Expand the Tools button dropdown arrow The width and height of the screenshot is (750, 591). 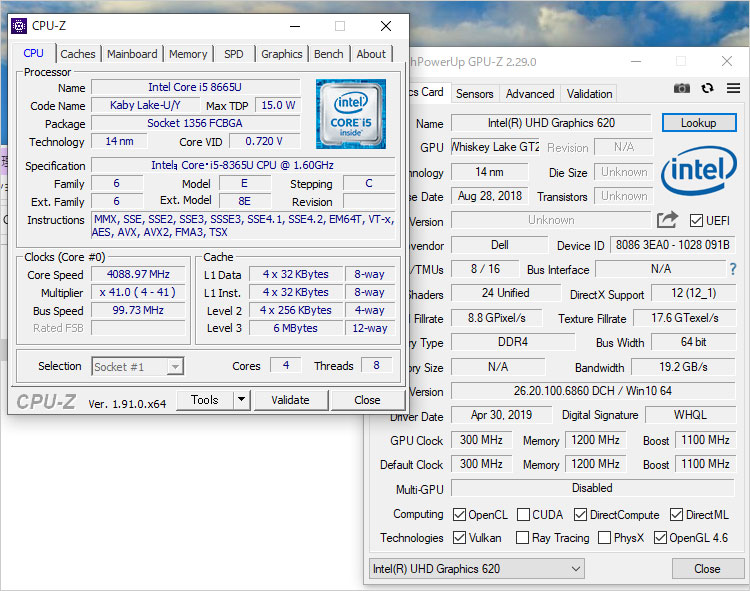(242, 400)
